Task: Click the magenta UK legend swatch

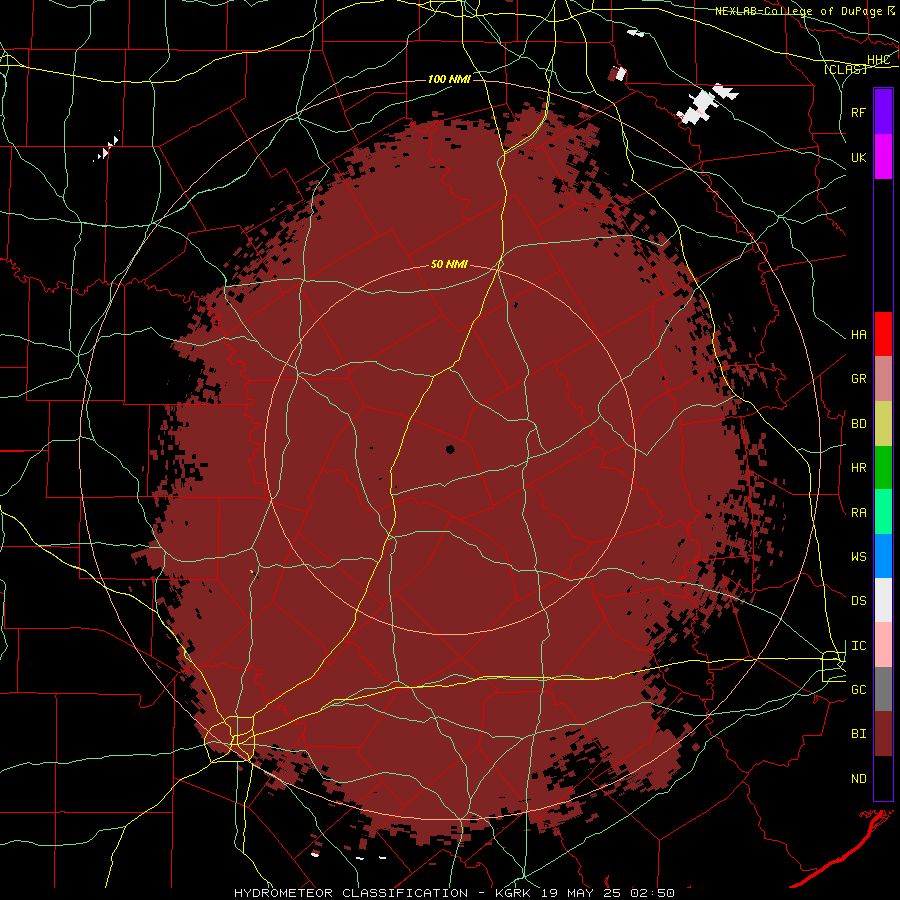Action: pos(883,157)
